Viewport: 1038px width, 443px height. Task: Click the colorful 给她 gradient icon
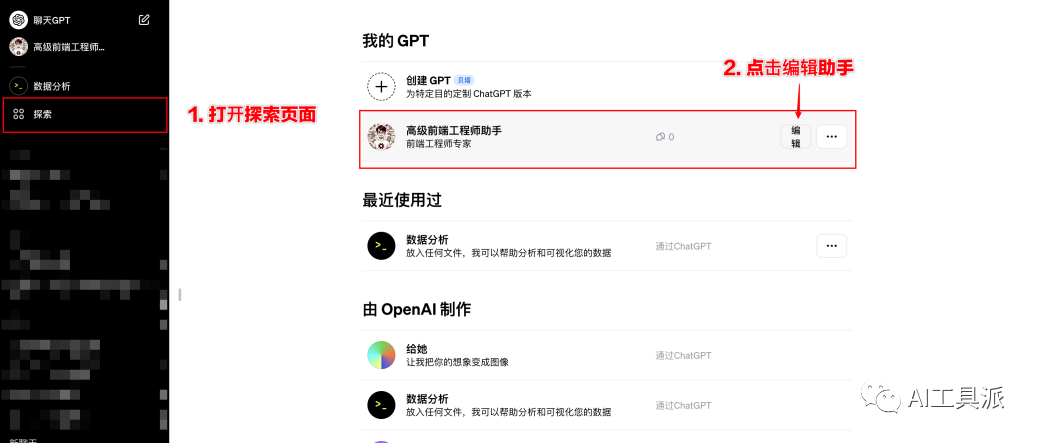tap(381, 355)
